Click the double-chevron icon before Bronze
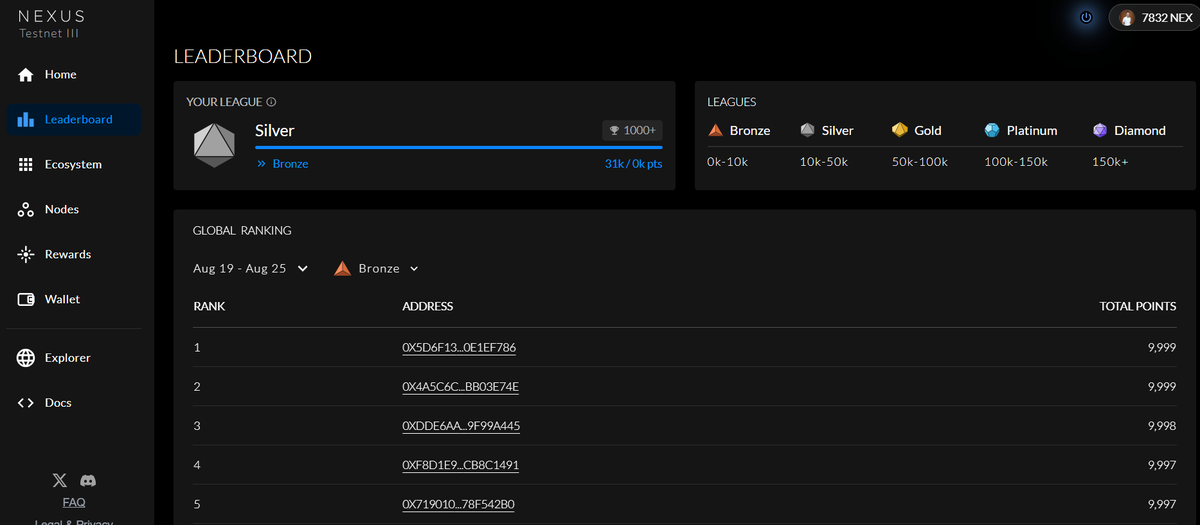Screen dimensions: 1200x525 tap(261, 164)
